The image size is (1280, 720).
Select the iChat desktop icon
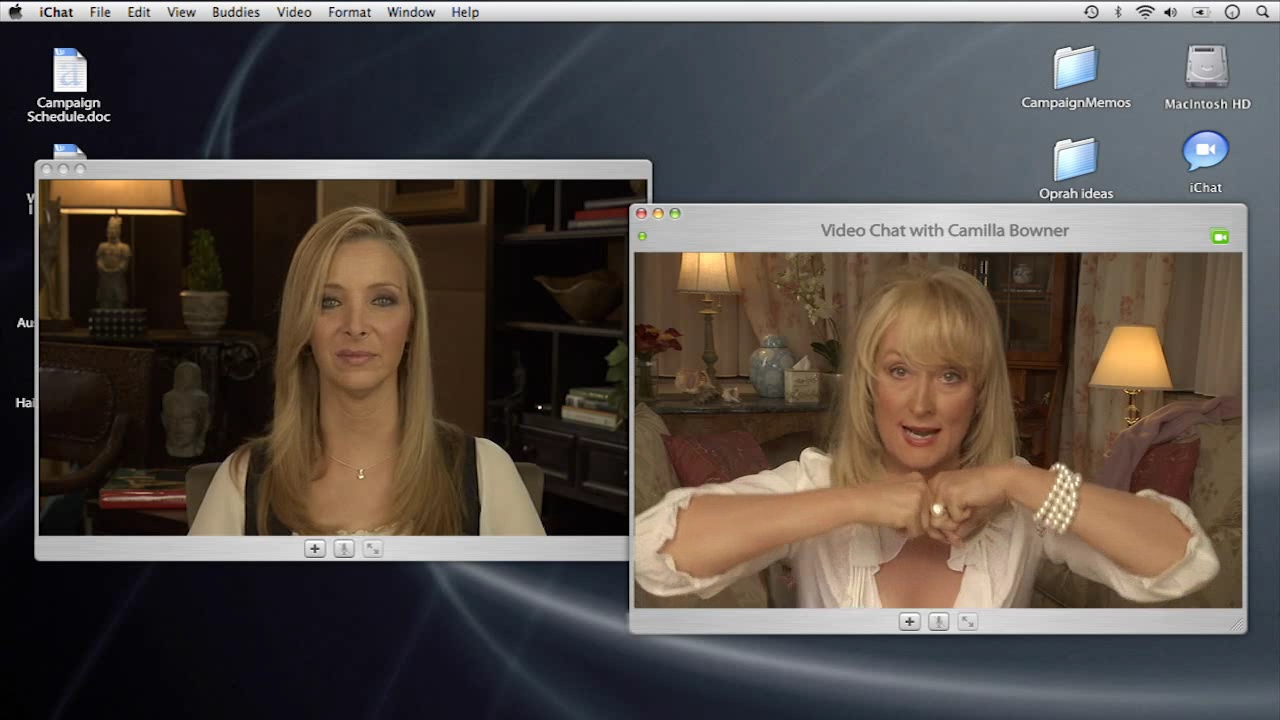[x=1206, y=162]
